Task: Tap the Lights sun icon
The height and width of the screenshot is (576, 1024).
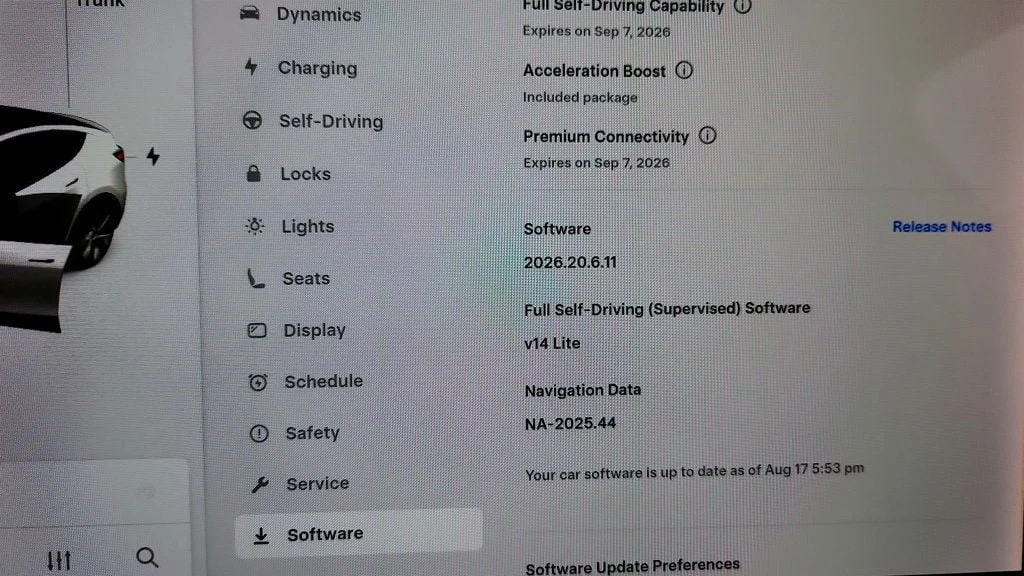Action: (x=255, y=226)
